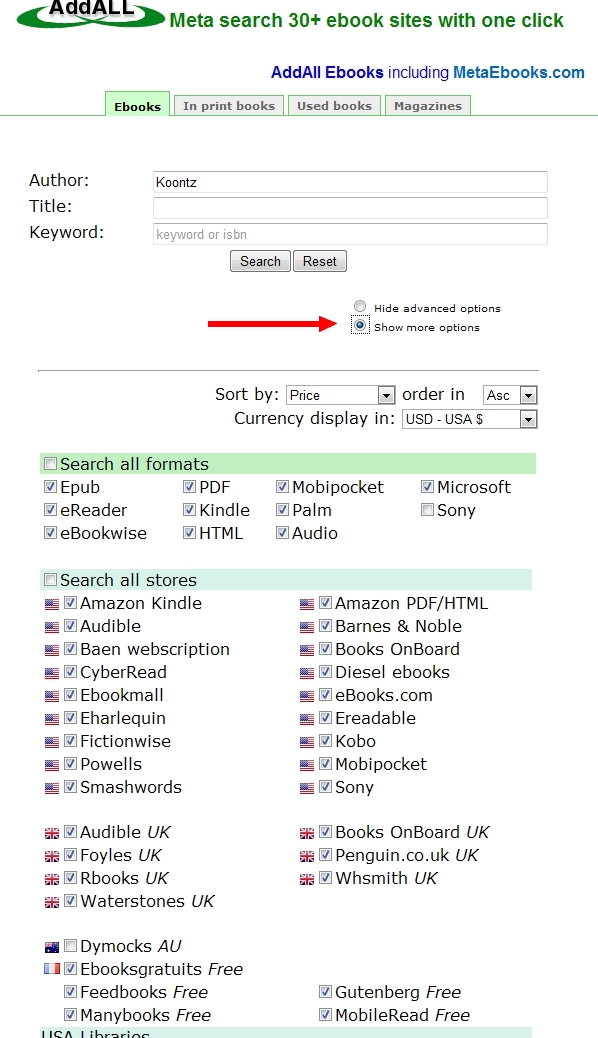The width and height of the screenshot is (598, 1038).
Task: Click the French flag beside Ebooksgratuits
Action: 52,969
